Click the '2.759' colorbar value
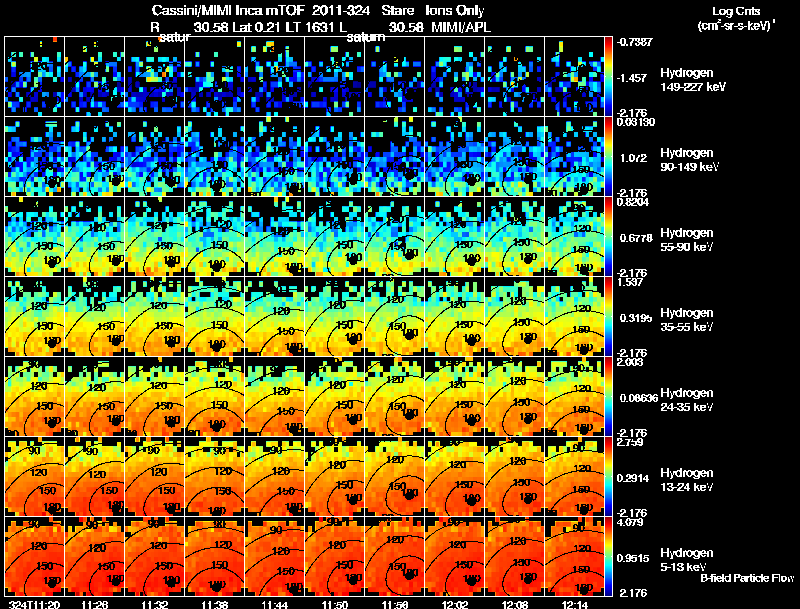 [x=630, y=442]
